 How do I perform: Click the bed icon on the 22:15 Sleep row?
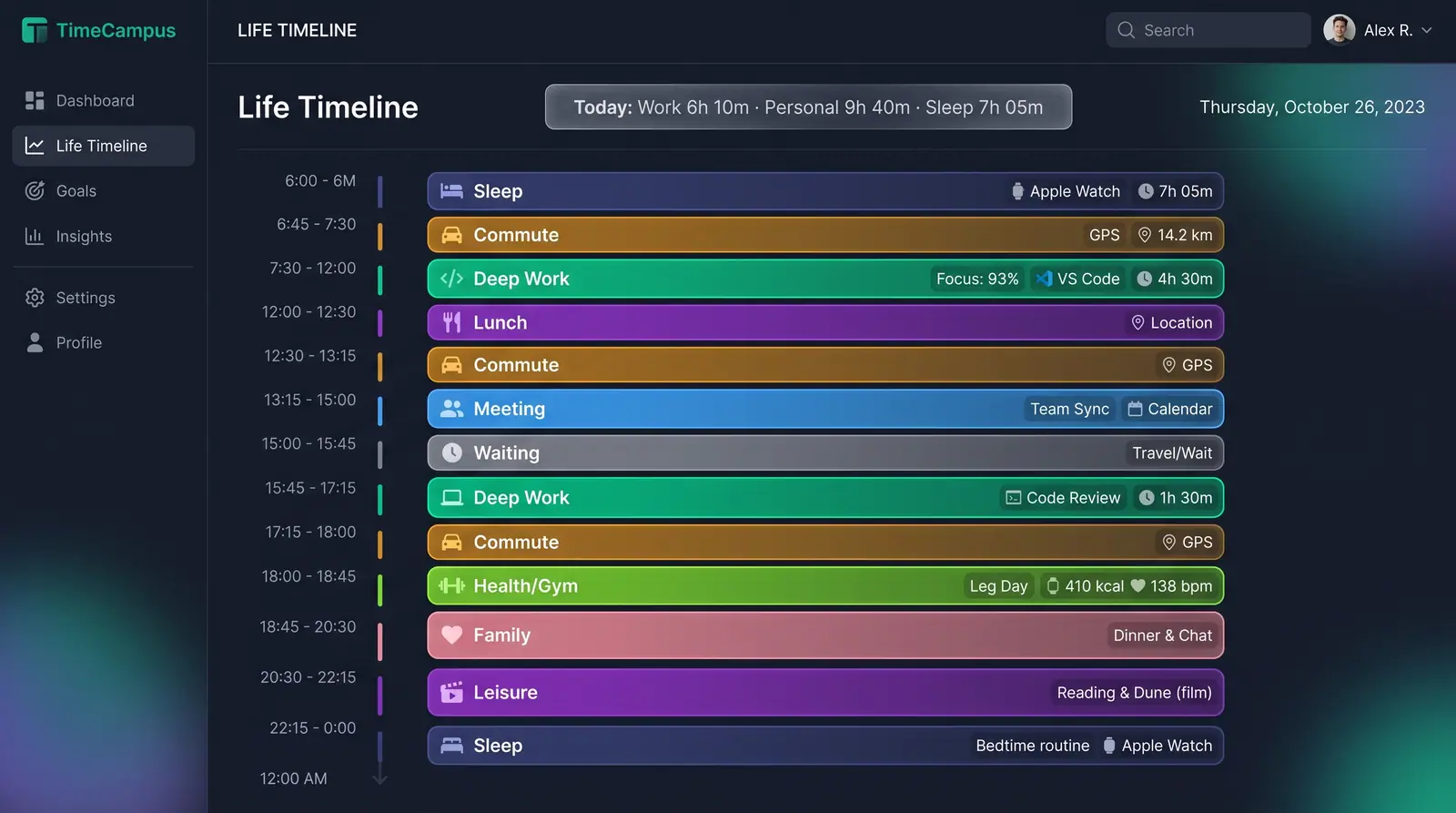click(451, 746)
